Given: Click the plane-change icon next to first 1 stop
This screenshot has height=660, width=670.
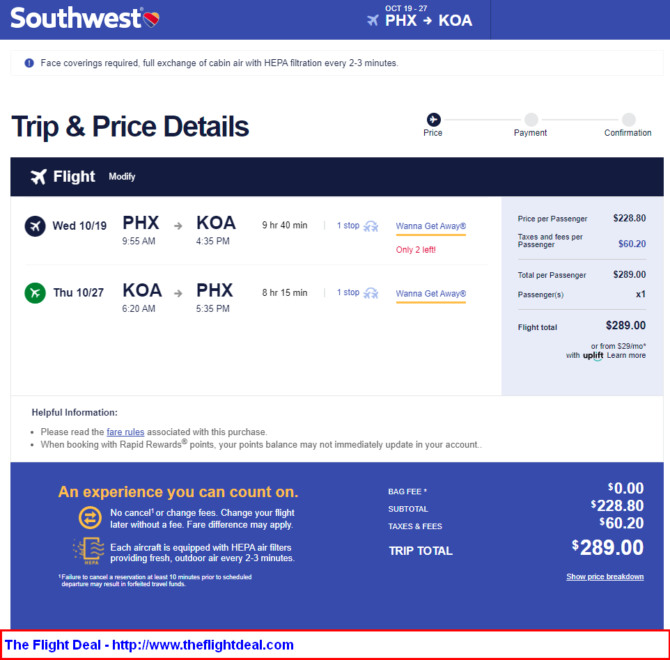Looking at the screenshot, I should [370, 226].
